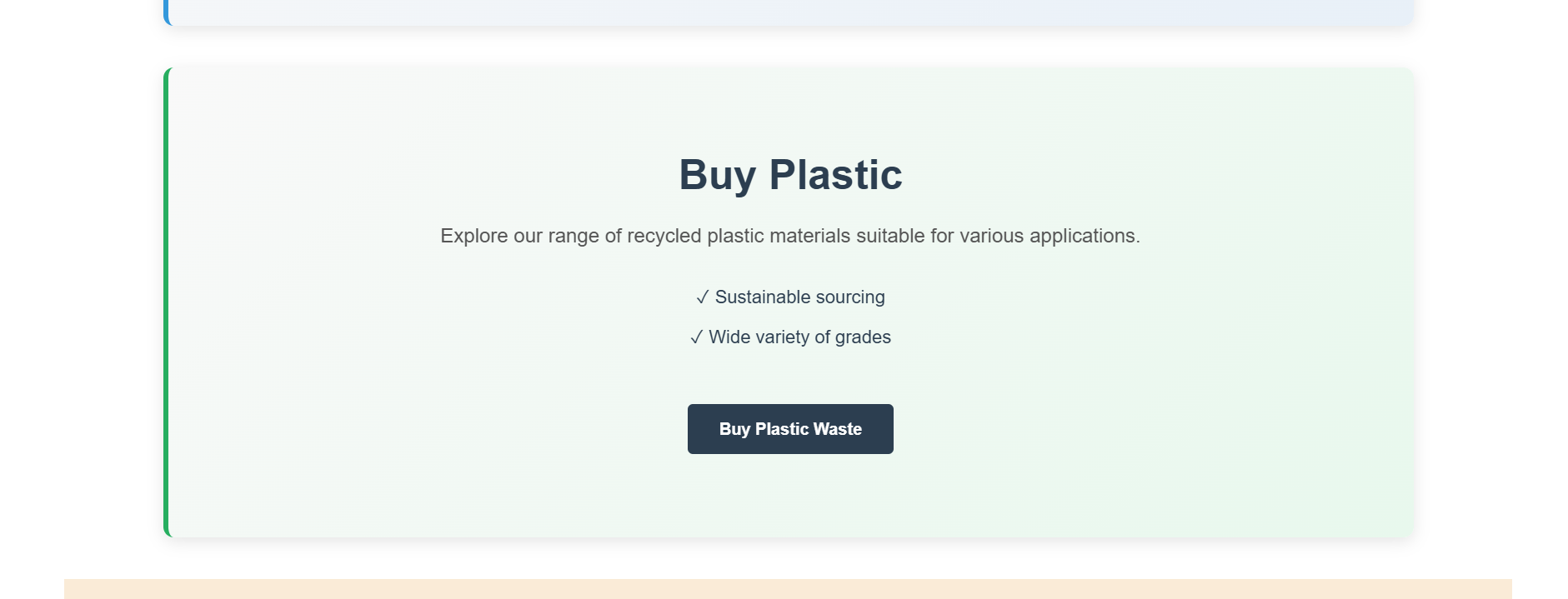Click the blue-tinted card at the top
1568x599 pixels.
pos(790,12)
